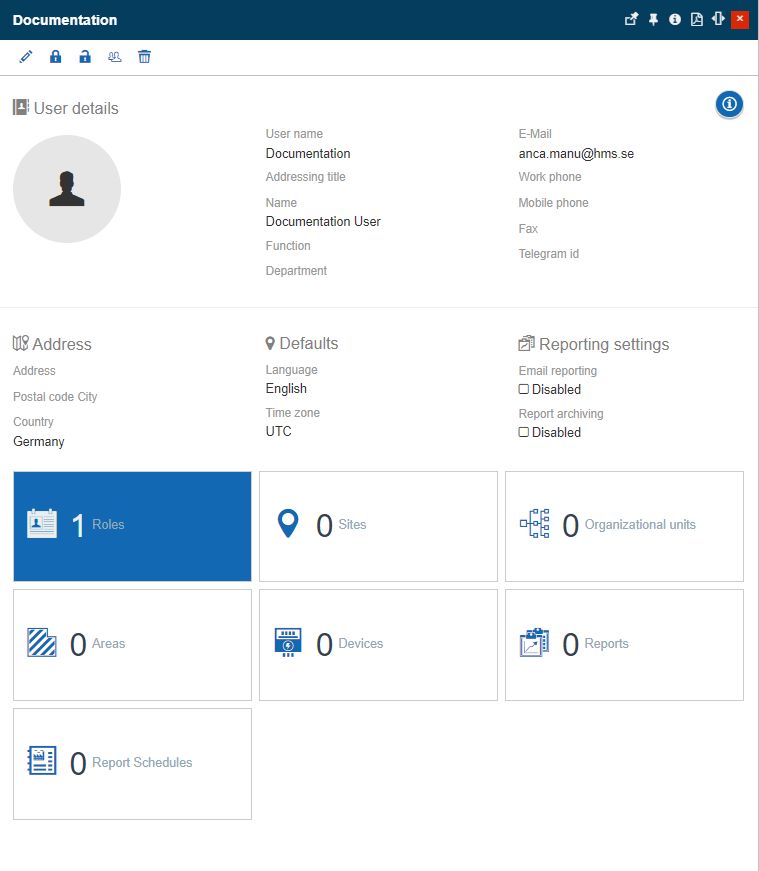
Task: Click the trash can delete icon
Action: coord(144,57)
